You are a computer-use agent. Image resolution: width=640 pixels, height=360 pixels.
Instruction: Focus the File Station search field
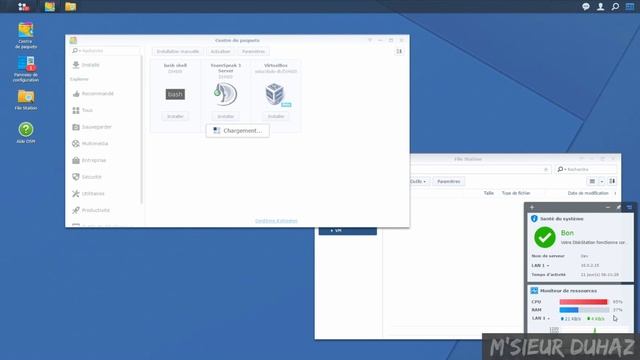click(x=587, y=169)
